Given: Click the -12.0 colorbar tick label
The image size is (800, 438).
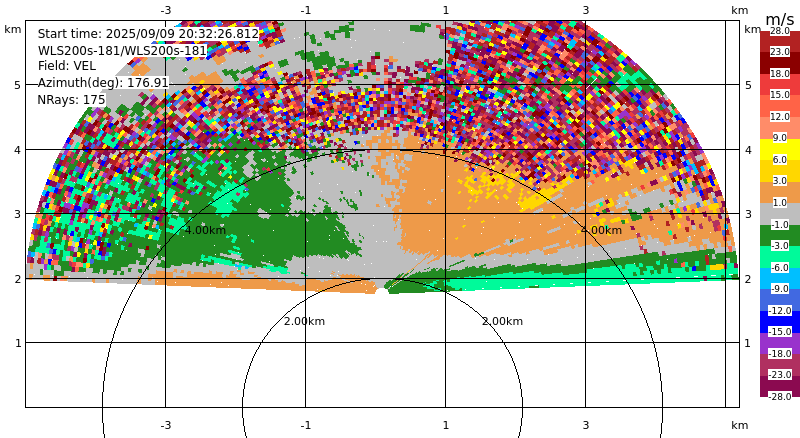Looking at the screenshot, I should click(x=780, y=310).
